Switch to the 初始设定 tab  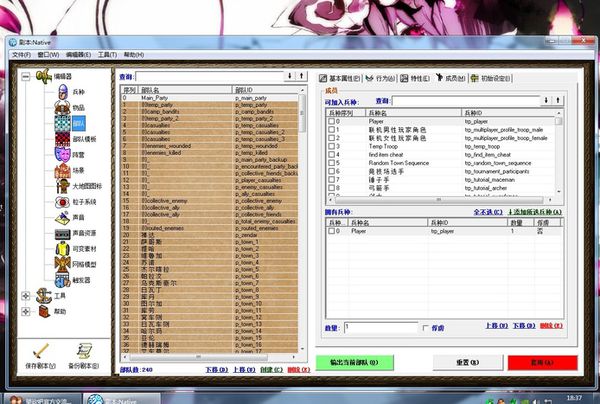(491, 78)
